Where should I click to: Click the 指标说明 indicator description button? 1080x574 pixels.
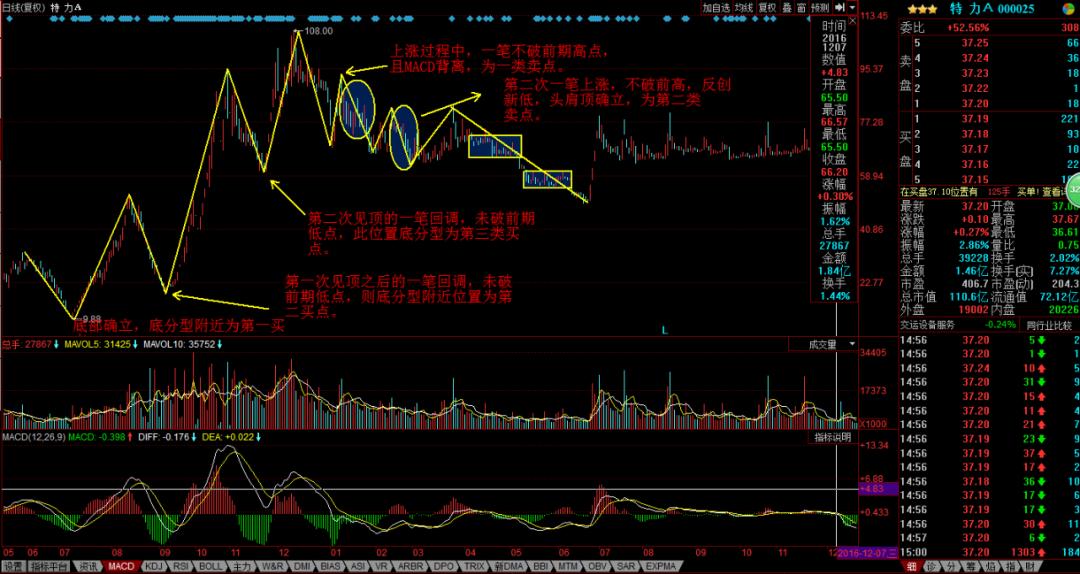click(x=833, y=437)
